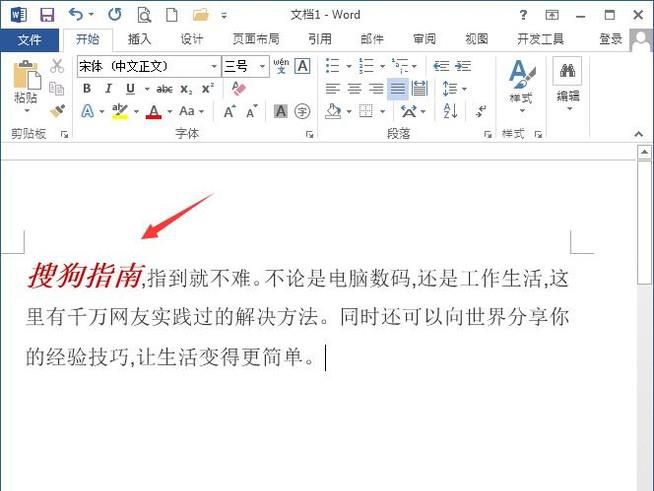Apply red font color A
The height and width of the screenshot is (491, 654).
tap(154, 111)
